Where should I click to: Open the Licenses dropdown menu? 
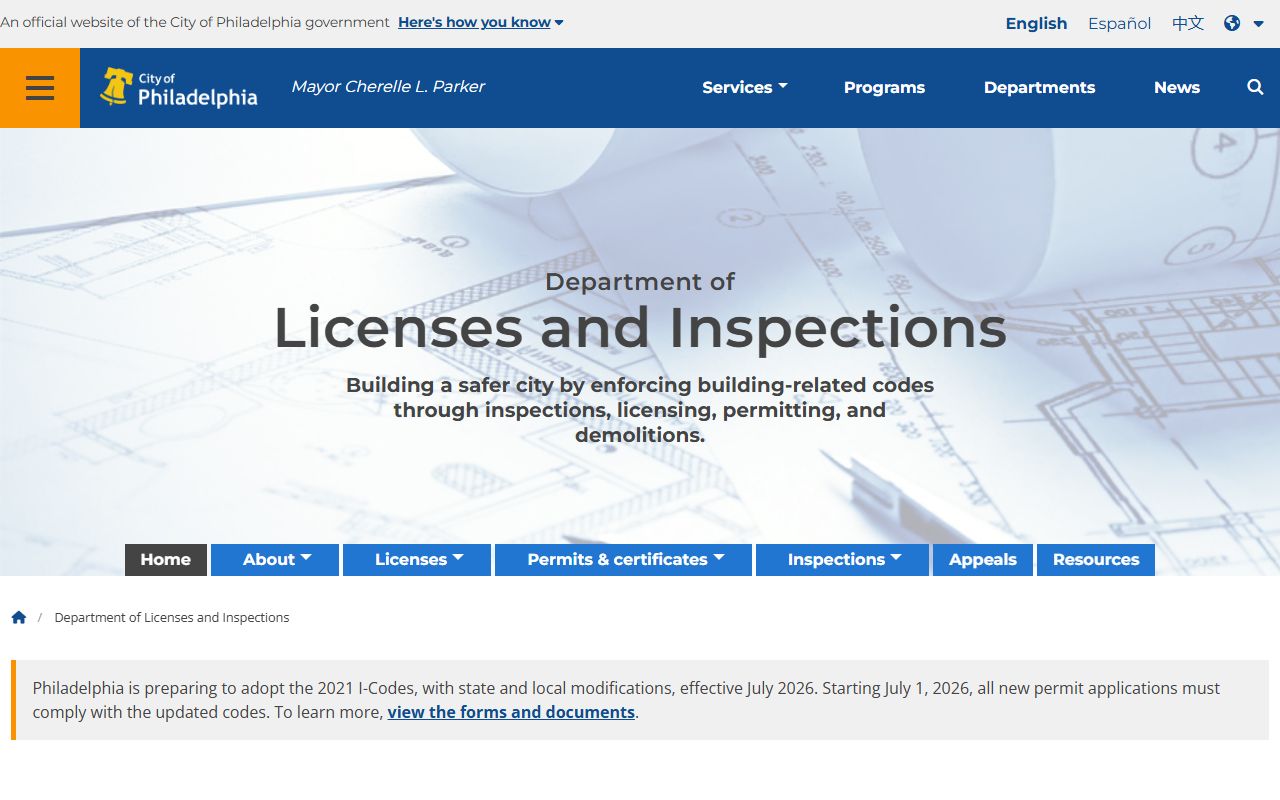(417, 560)
